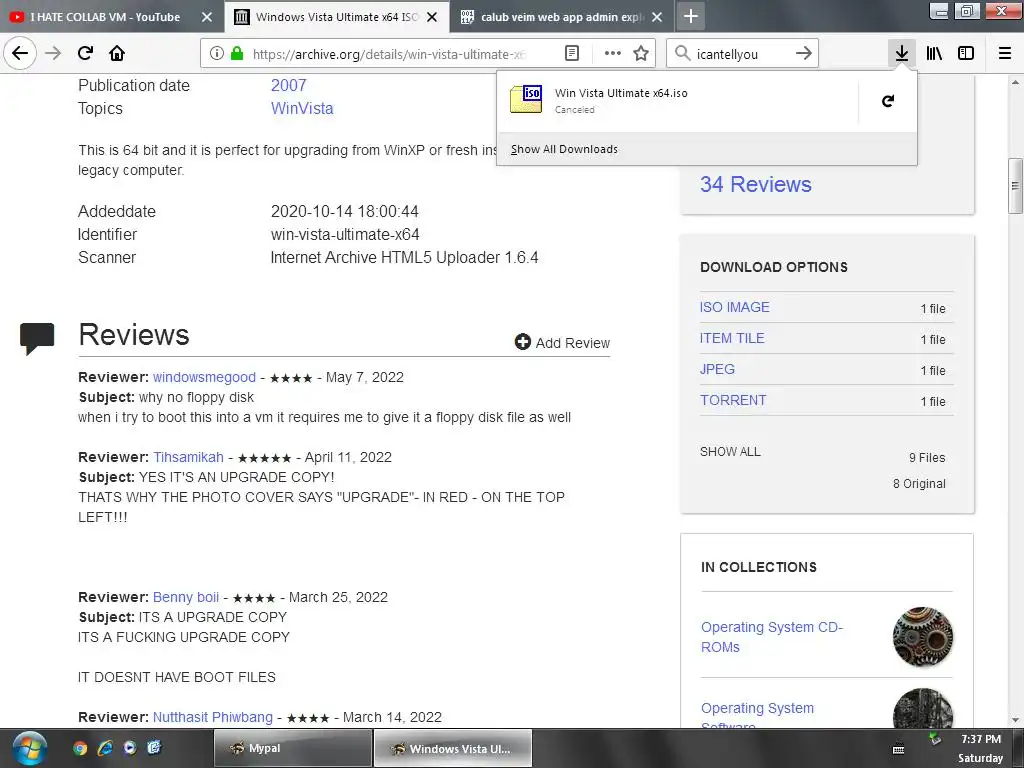Open the library bookshelf icon
Image resolution: width=1024 pixels, height=768 pixels.
(x=934, y=54)
